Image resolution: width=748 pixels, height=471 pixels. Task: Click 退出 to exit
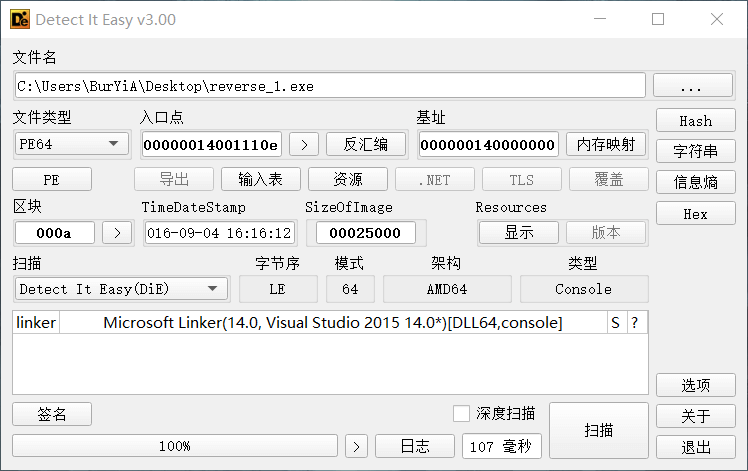(x=696, y=447)
